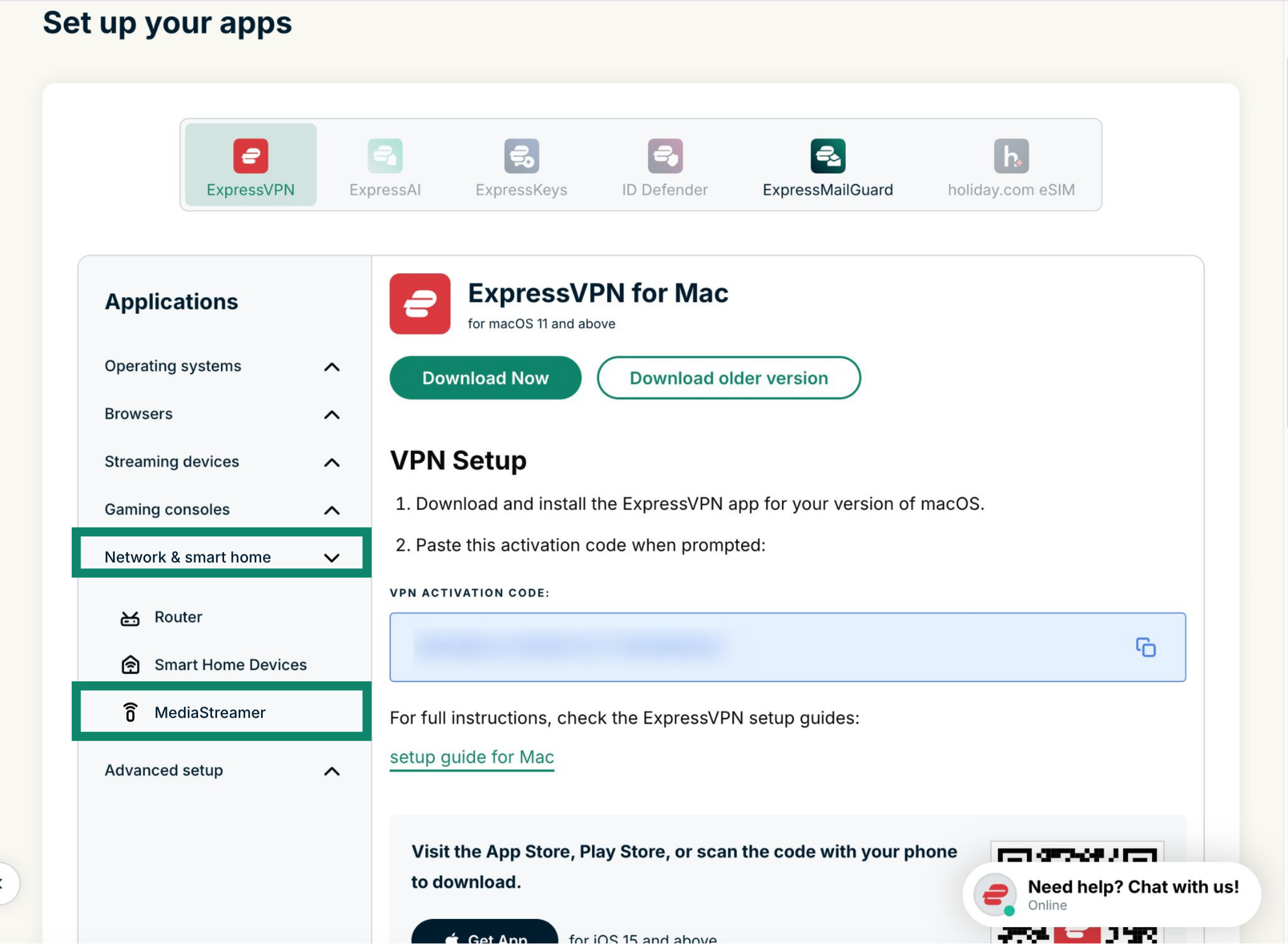Switch to the ExpressAI tab
The width and height of the screenshot is (1288, 944).
point(385,167)
